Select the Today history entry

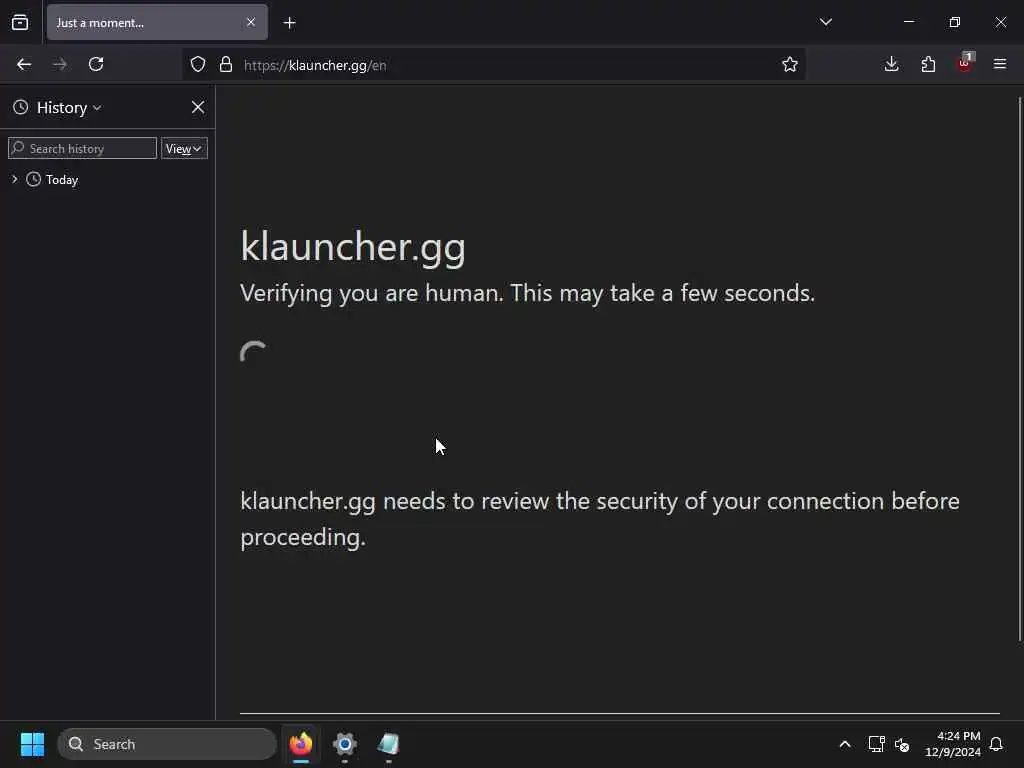point(61,180)
